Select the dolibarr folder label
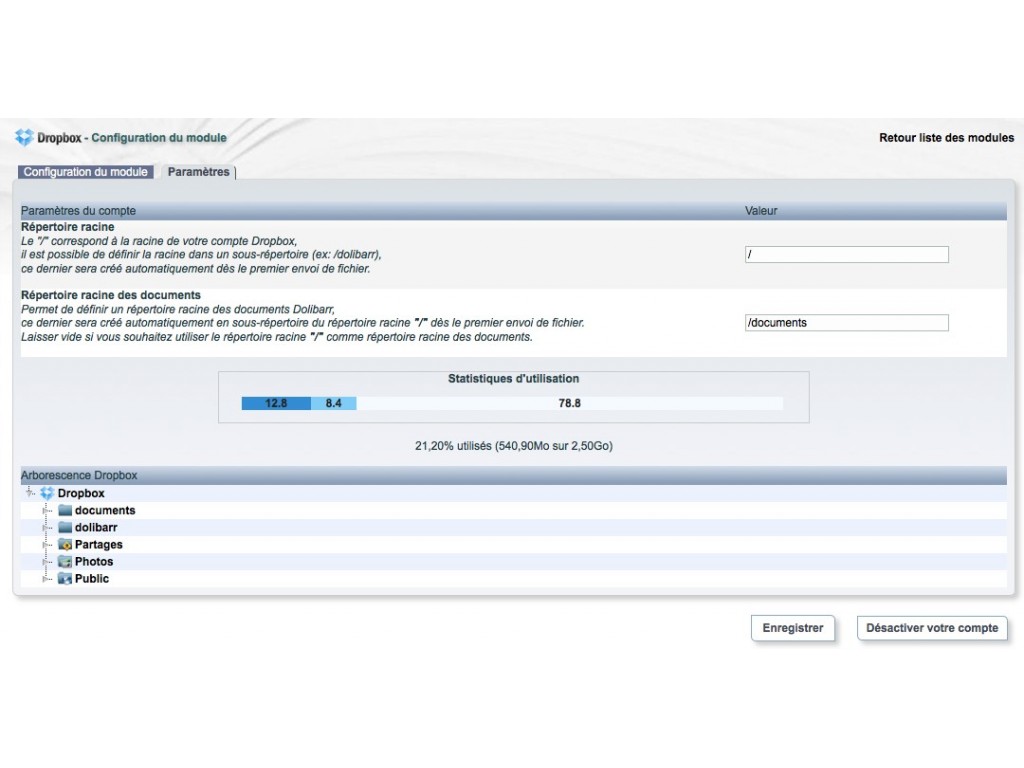This screenshot has height=768, width=1024. click(96, 527)
